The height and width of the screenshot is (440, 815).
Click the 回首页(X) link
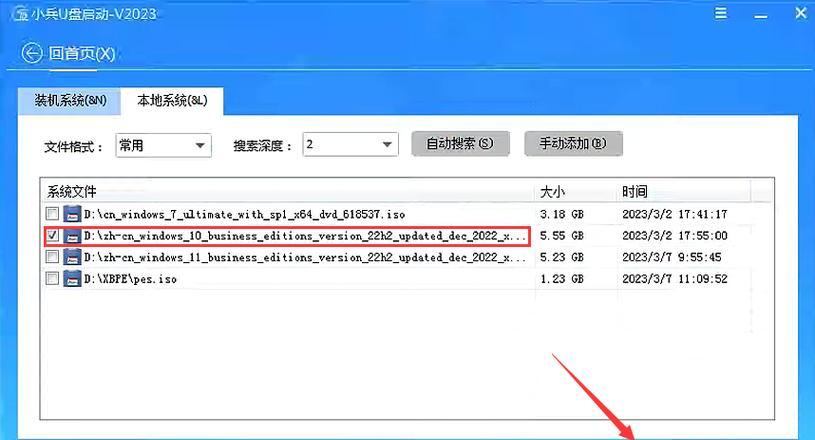click(82, 54)
